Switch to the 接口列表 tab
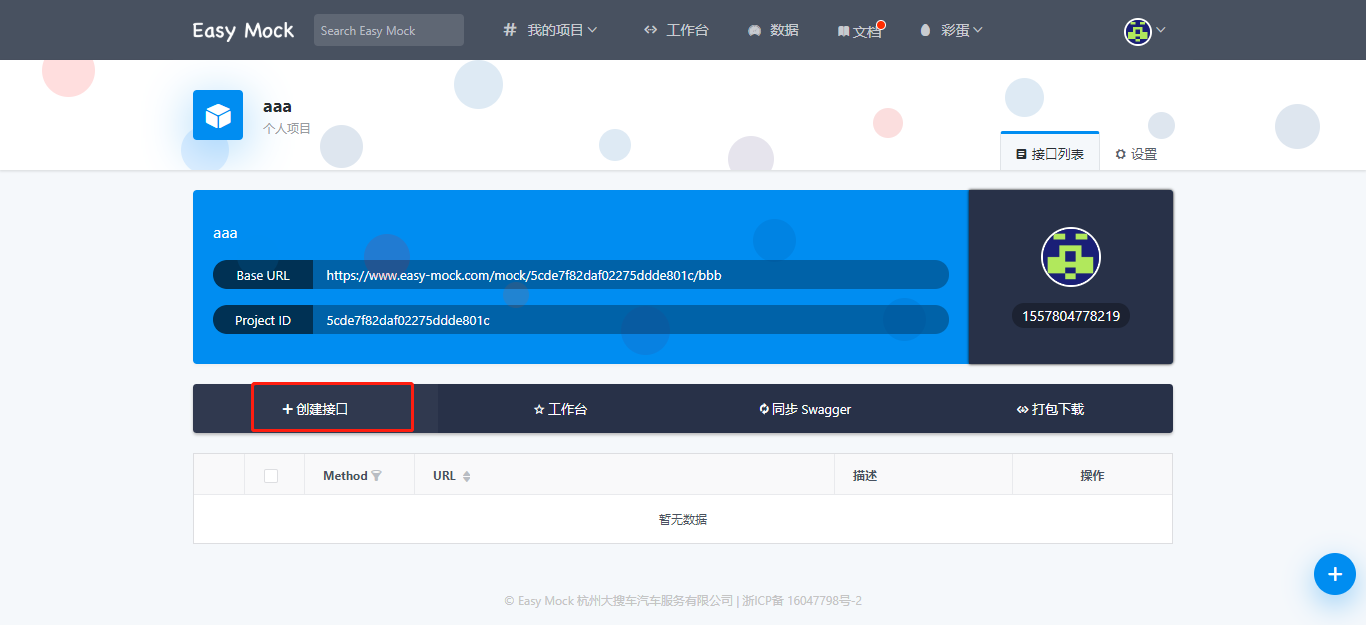Image resolution: width=1366 pixels, height=625 pixels. coord(1050,154)
